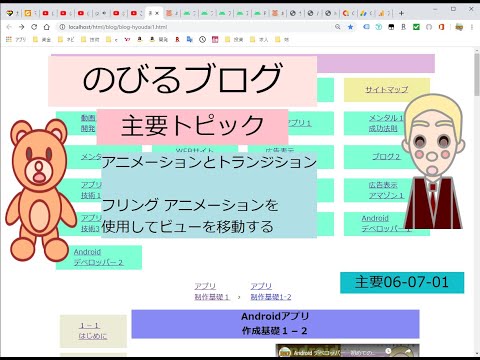Open the last bookmark folder on the right

pos(282,39)
